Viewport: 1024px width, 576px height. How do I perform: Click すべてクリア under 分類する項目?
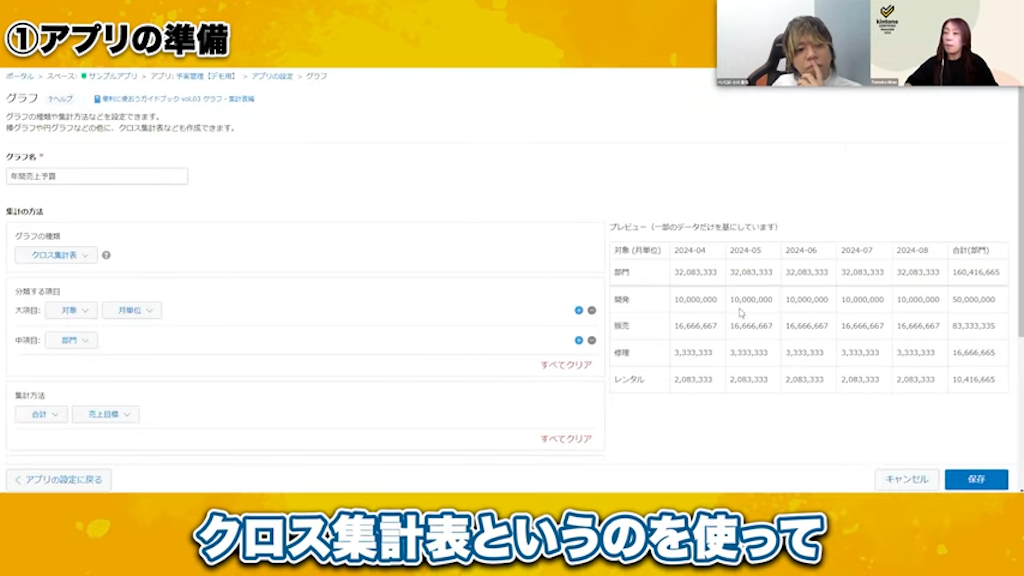click(x=566, y=365)
